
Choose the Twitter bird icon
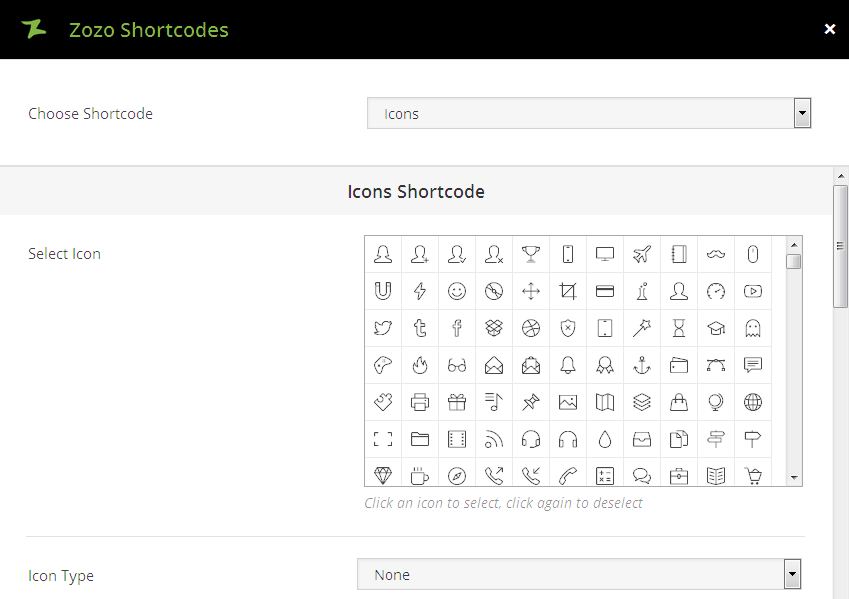point(383,328)
